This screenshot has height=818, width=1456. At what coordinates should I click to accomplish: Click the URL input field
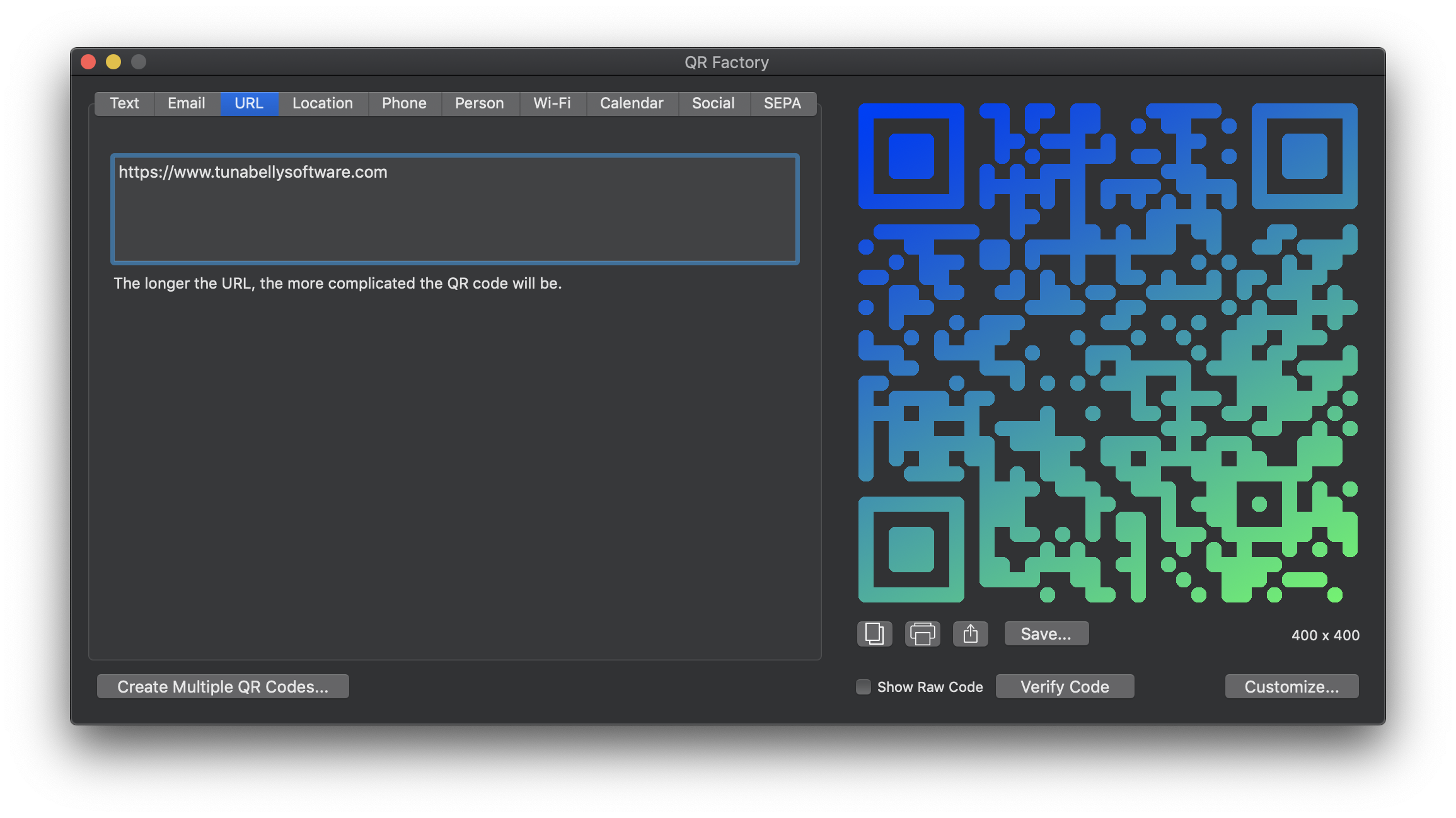[455, 207]
